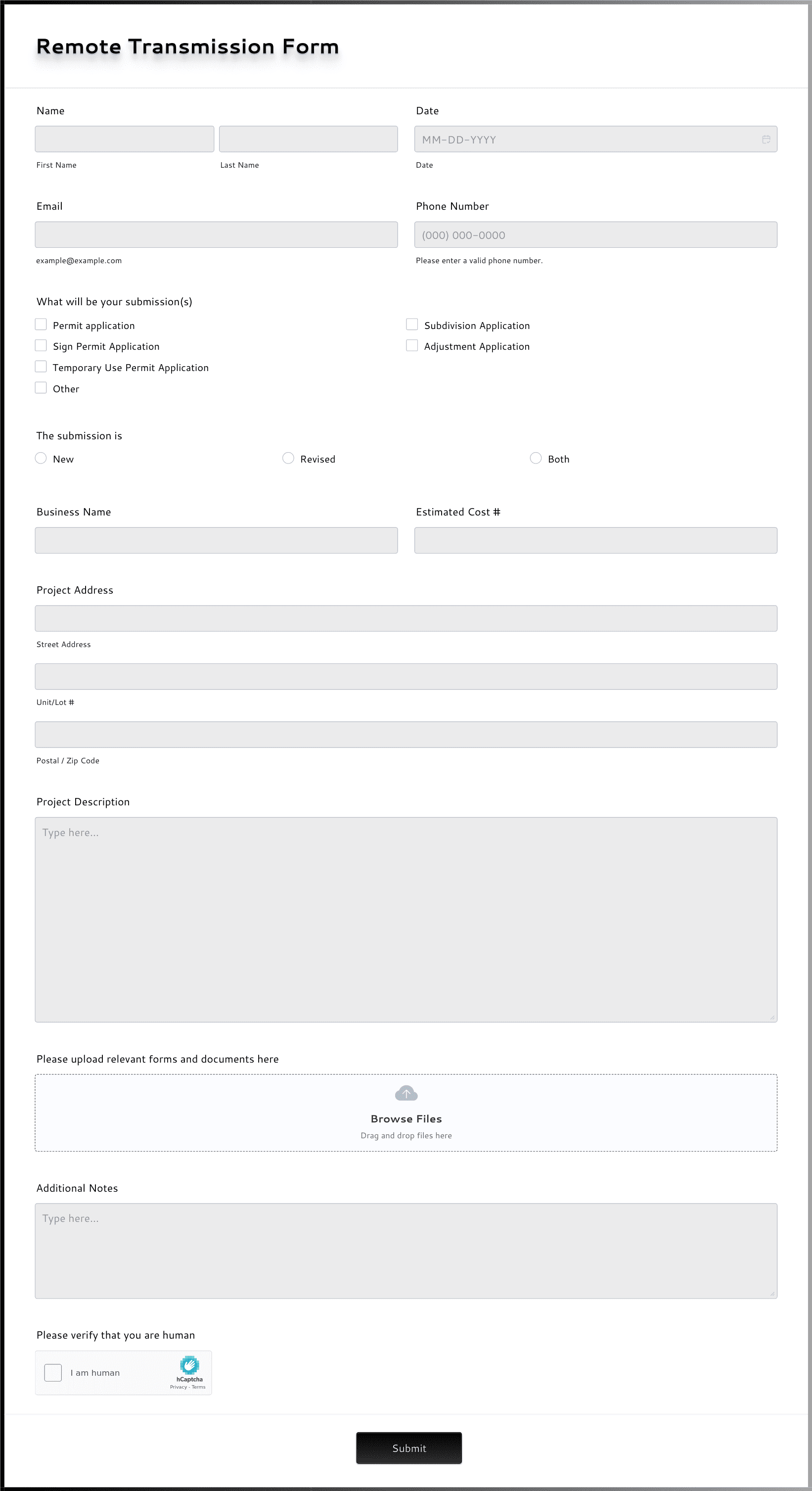This screenshot has width=812, height=1491.
Task: Open the hCaptcha Privacy link
Action: 178,1387
